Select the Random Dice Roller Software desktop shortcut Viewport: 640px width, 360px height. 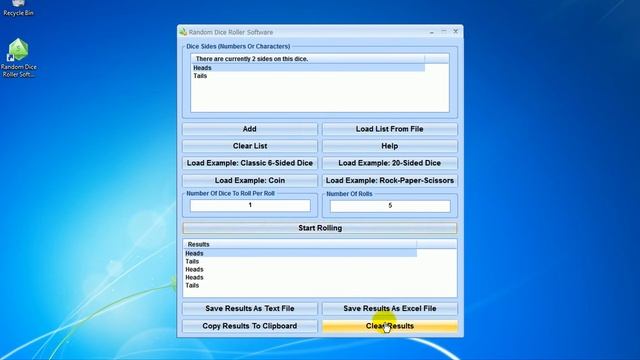[18, 58]
